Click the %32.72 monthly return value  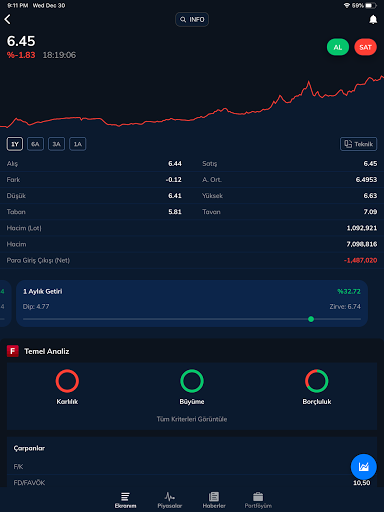click(349, 291)
